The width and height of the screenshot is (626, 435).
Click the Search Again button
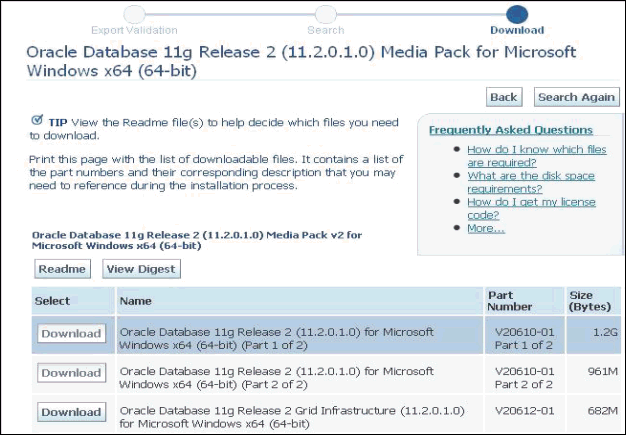pyautogui.click(x=576, y=97)
